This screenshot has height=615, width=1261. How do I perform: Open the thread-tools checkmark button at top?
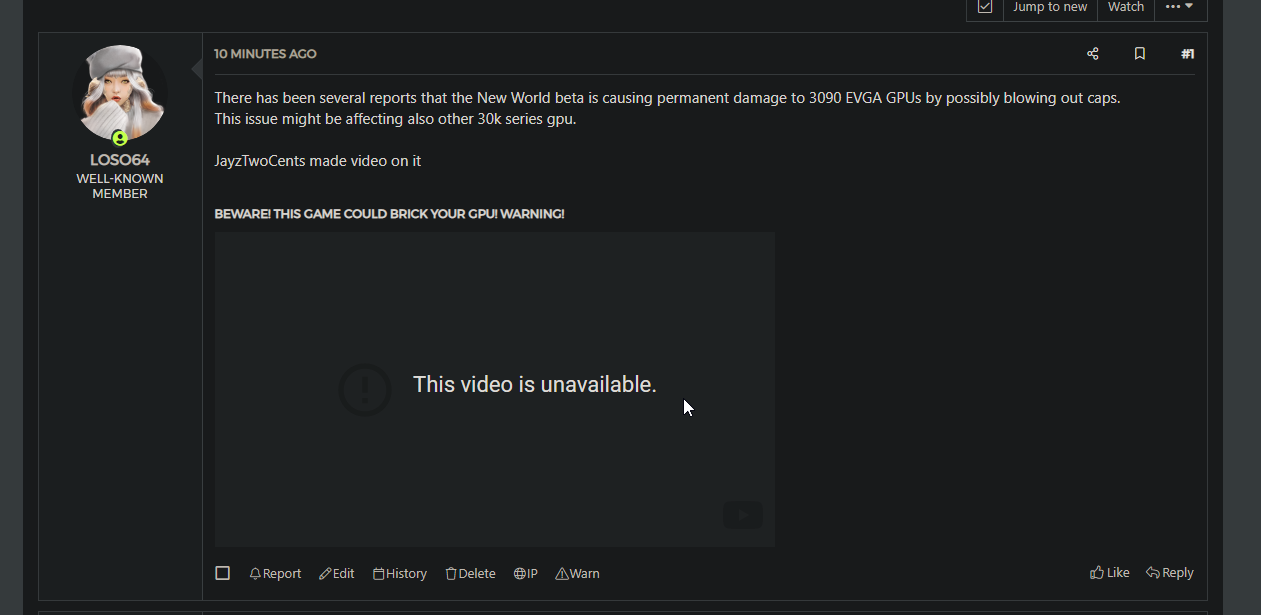985,8
